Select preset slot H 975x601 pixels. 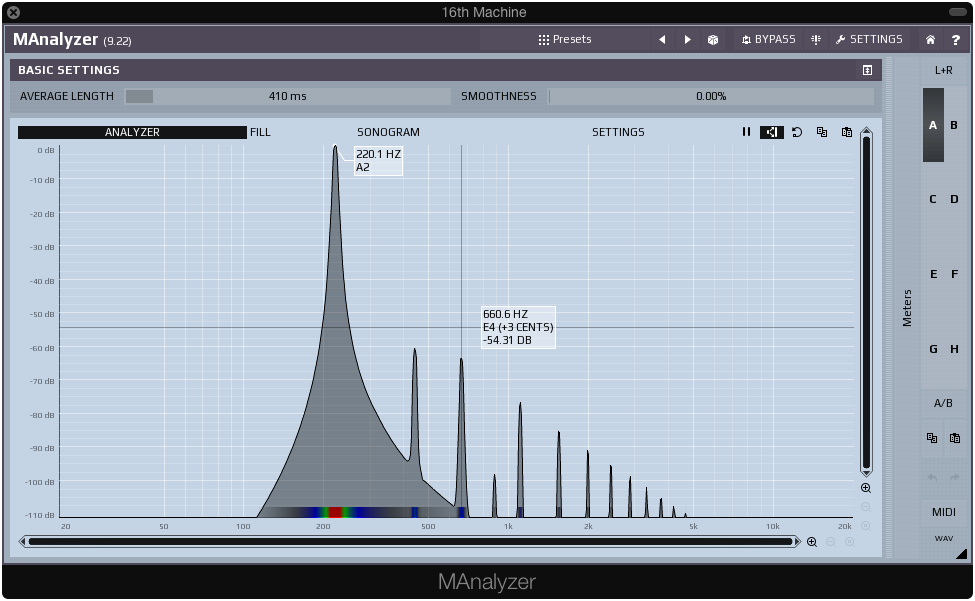pos(954,349)
